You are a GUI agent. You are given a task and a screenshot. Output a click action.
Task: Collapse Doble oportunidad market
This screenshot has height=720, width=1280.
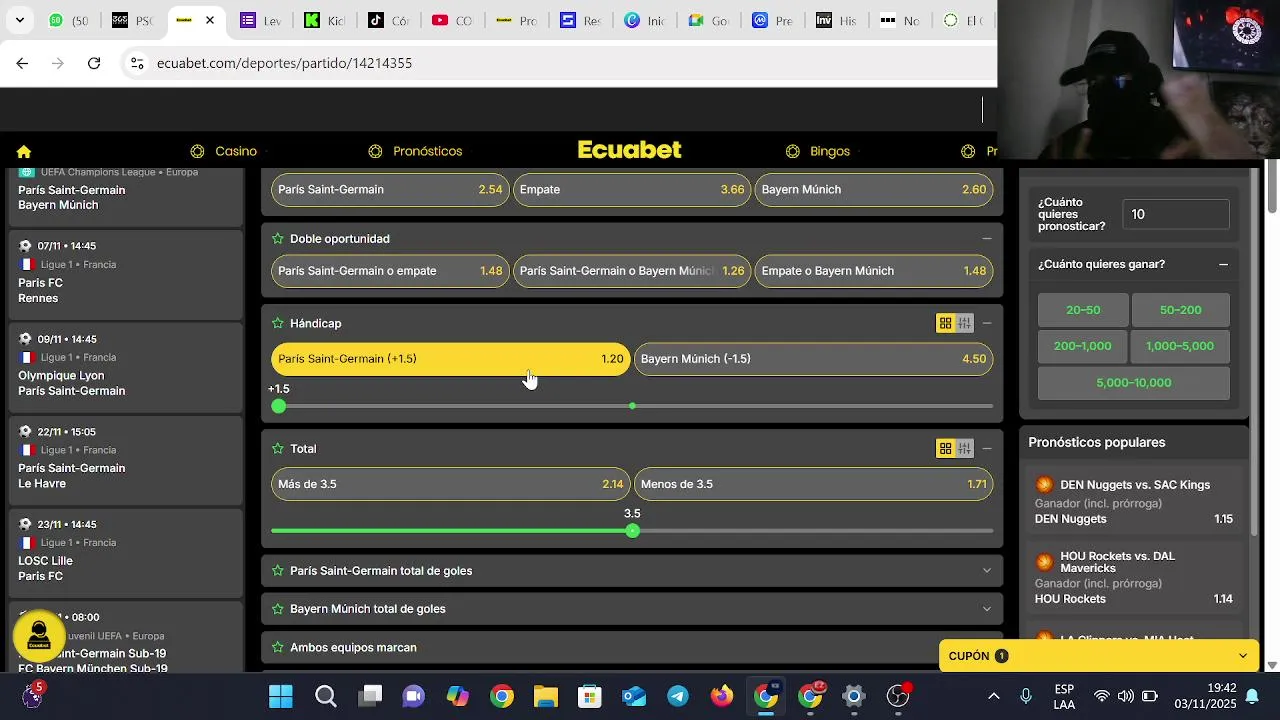point(987,239)
